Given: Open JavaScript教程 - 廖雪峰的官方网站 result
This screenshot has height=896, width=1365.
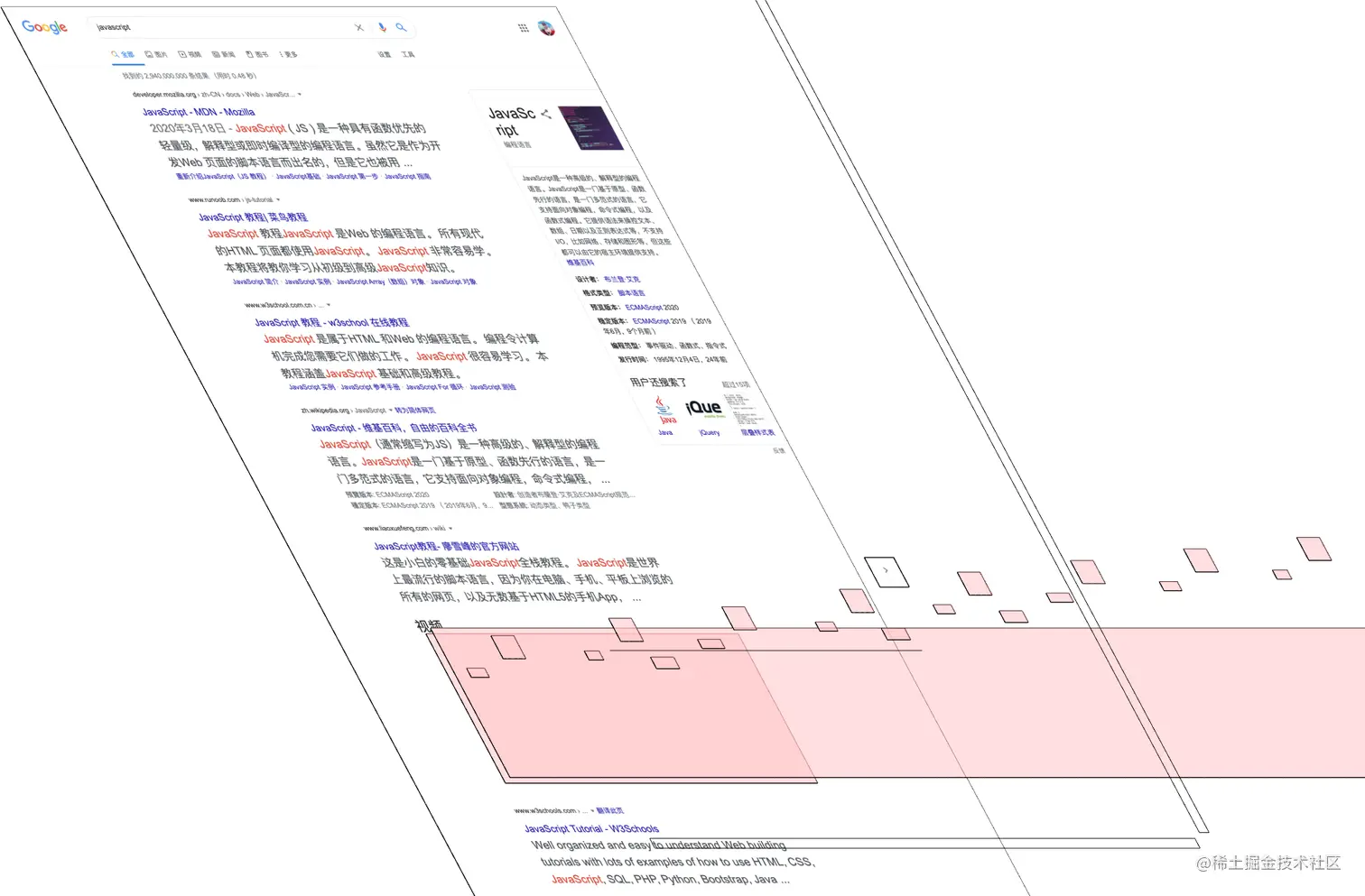Looking at the screenshot, I should click(x=447, y=546).
